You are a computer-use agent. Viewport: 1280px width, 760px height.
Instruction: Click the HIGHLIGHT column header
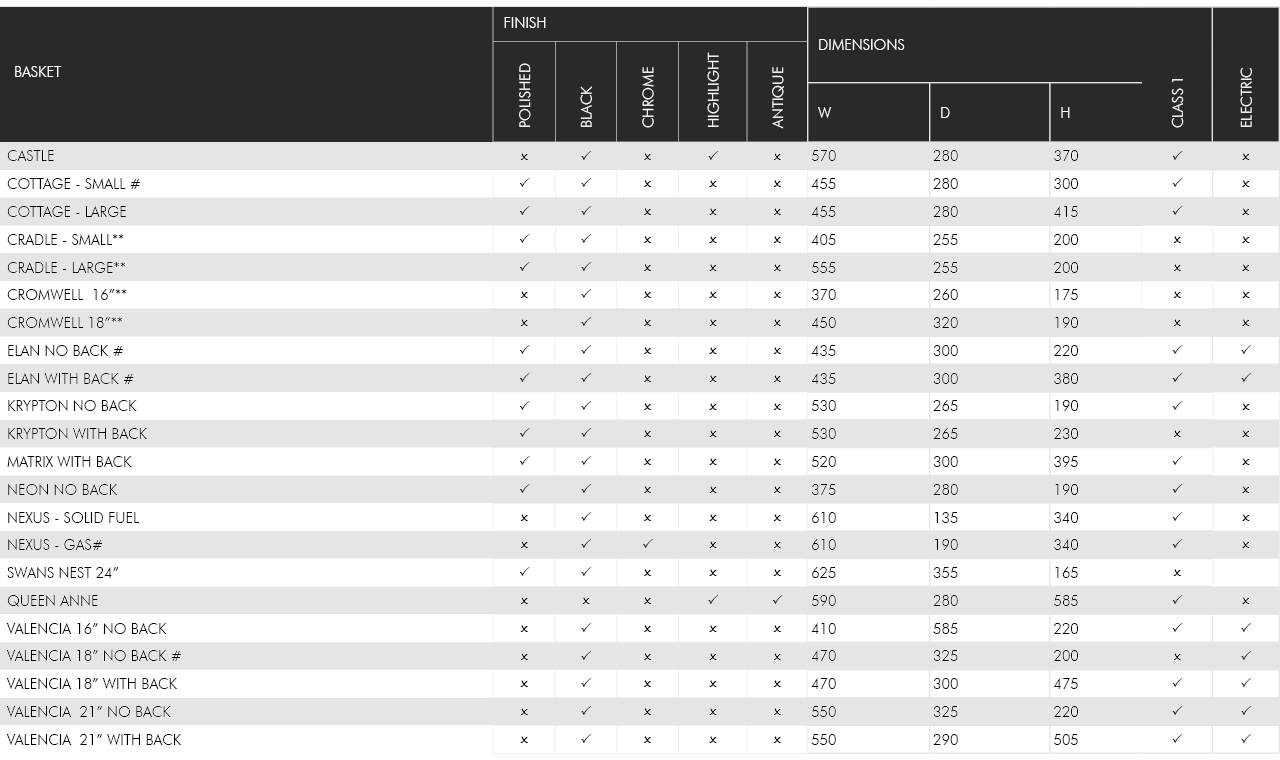713,90
